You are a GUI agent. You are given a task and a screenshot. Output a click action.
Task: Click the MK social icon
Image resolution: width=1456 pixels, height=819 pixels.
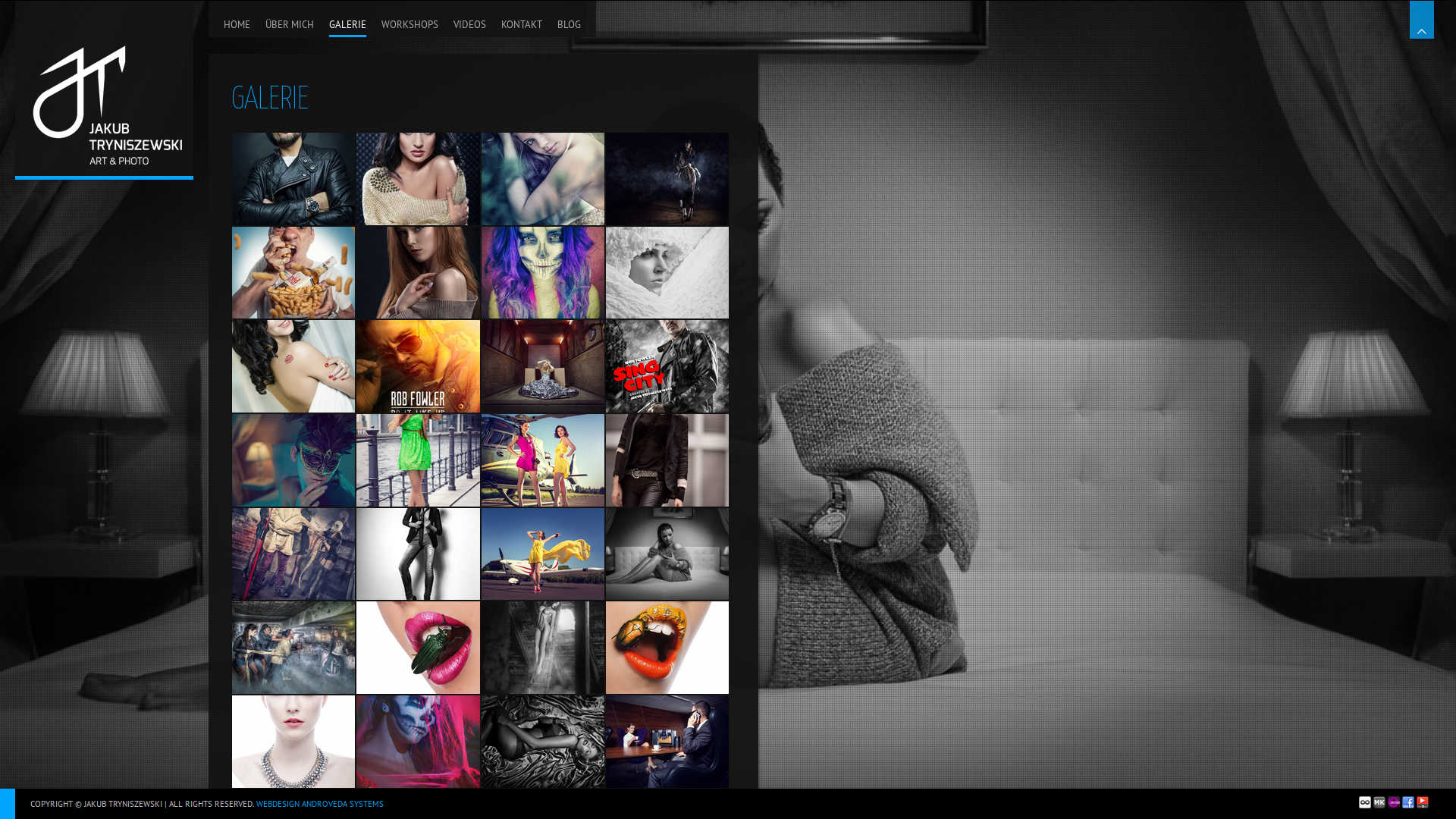1379,802
